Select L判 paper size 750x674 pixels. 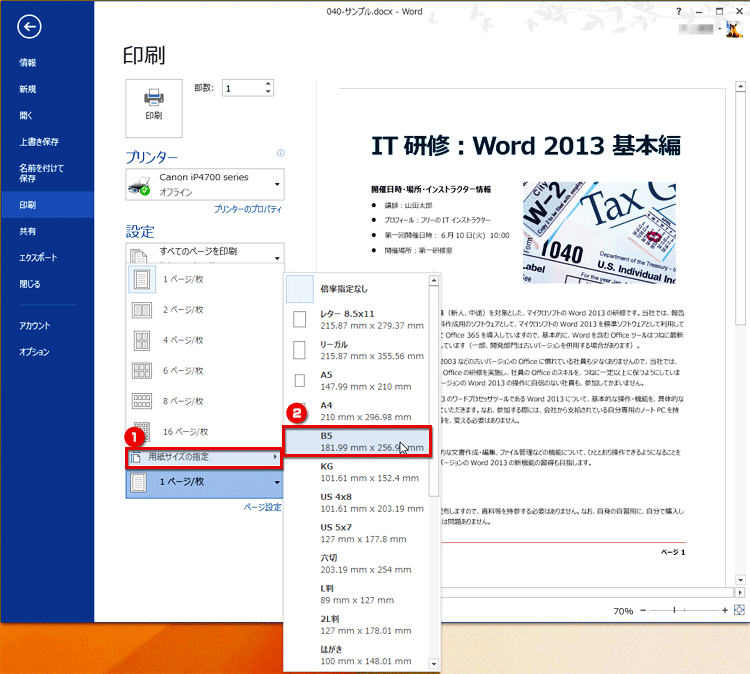(x=357, y=594)
